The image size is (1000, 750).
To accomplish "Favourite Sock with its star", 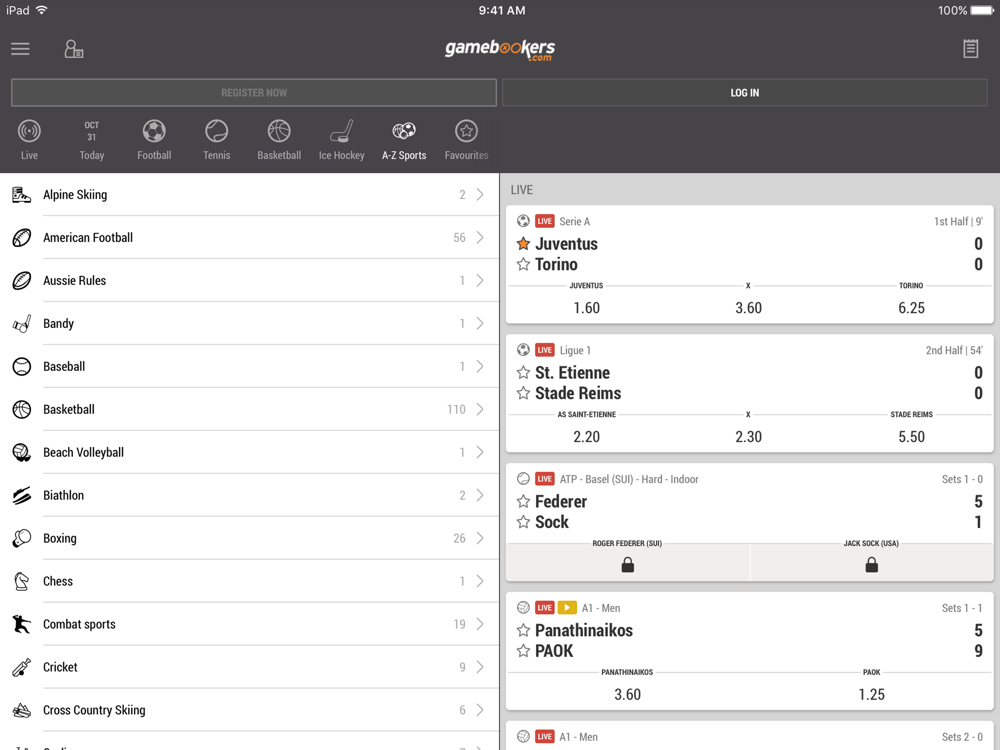I will [524, 522].
